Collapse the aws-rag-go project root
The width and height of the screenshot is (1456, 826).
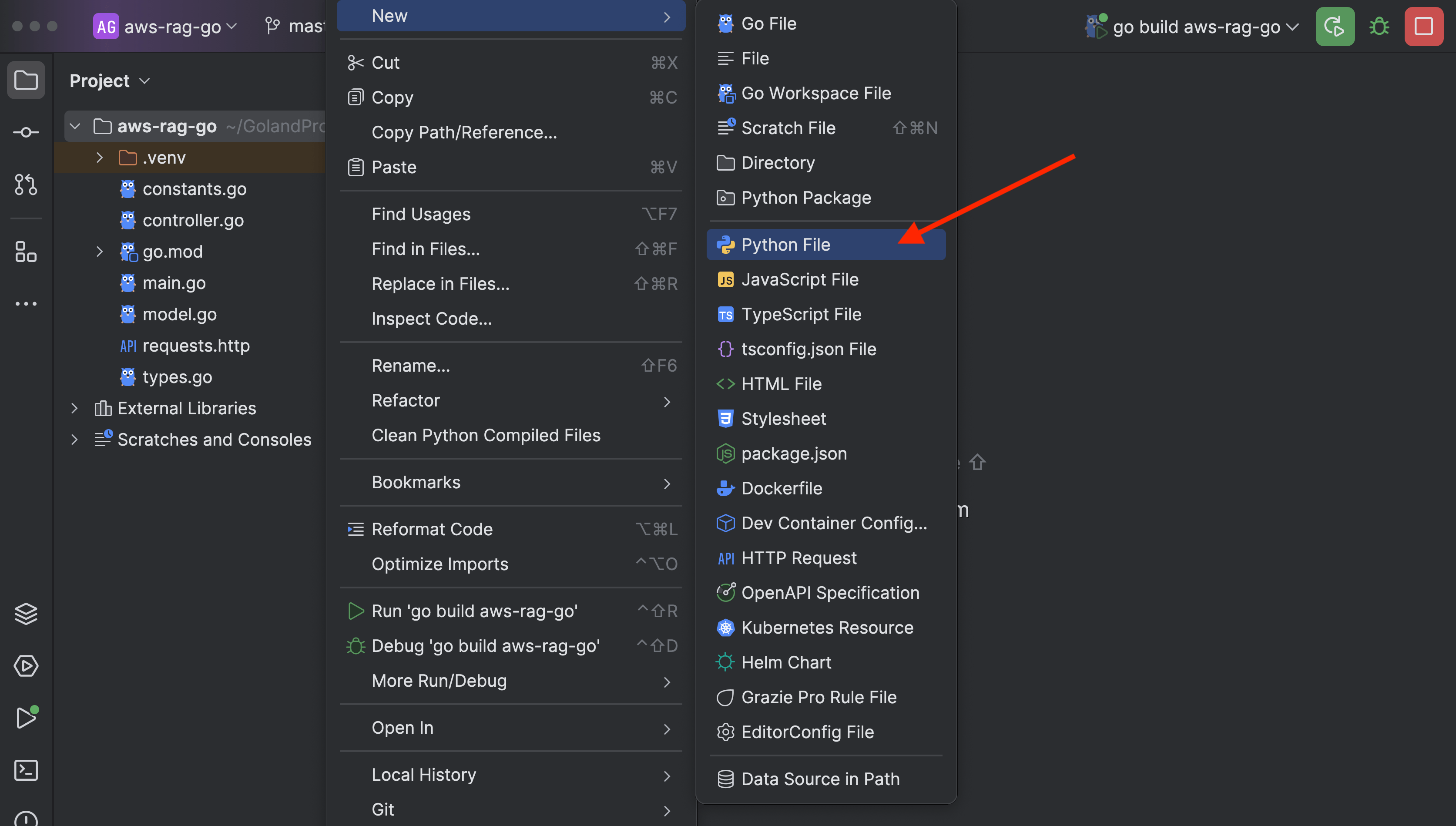pos(75,126)
